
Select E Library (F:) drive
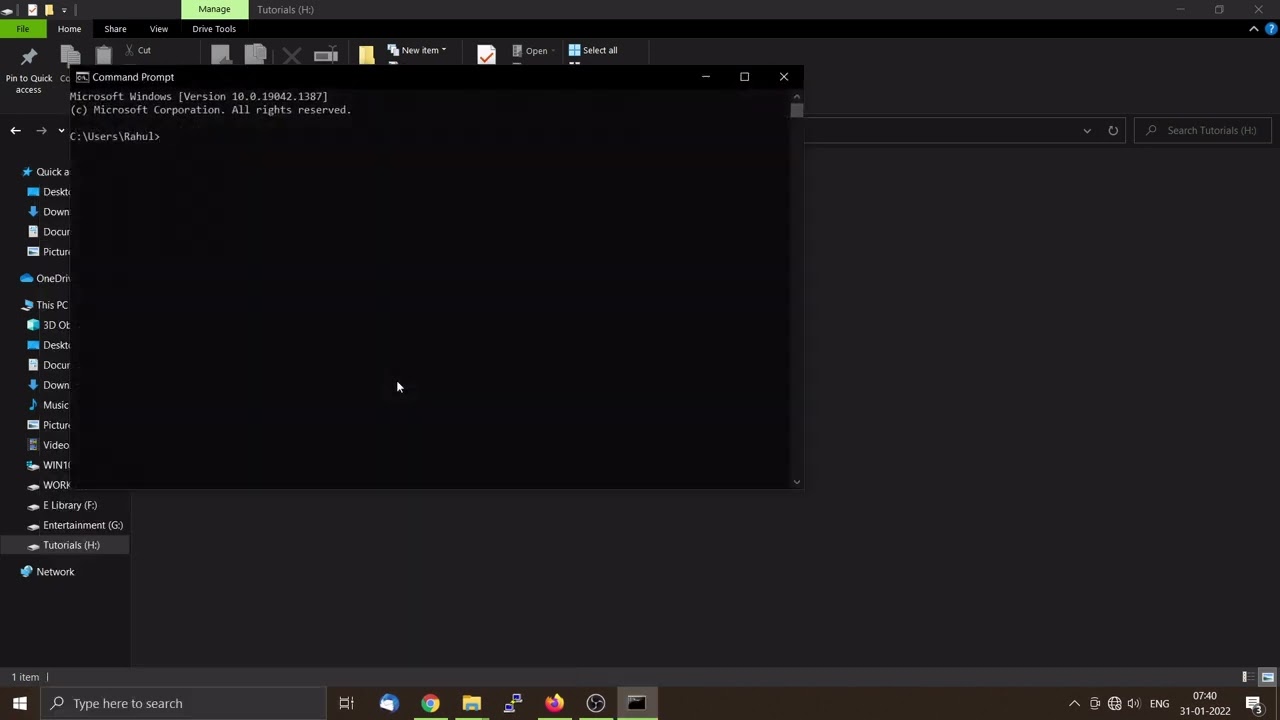coord(63,505)
